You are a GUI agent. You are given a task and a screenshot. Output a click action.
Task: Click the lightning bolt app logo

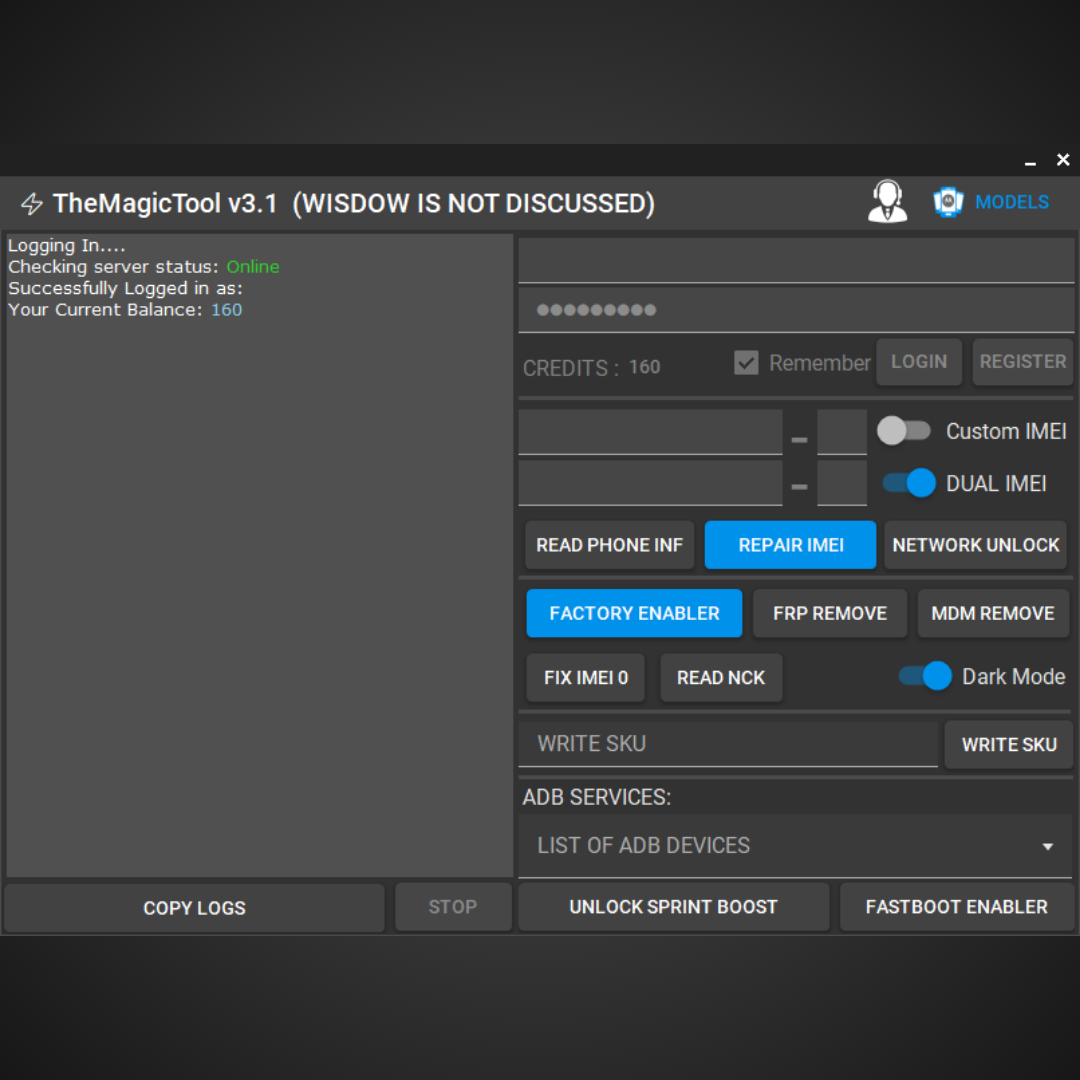point(32,204)
